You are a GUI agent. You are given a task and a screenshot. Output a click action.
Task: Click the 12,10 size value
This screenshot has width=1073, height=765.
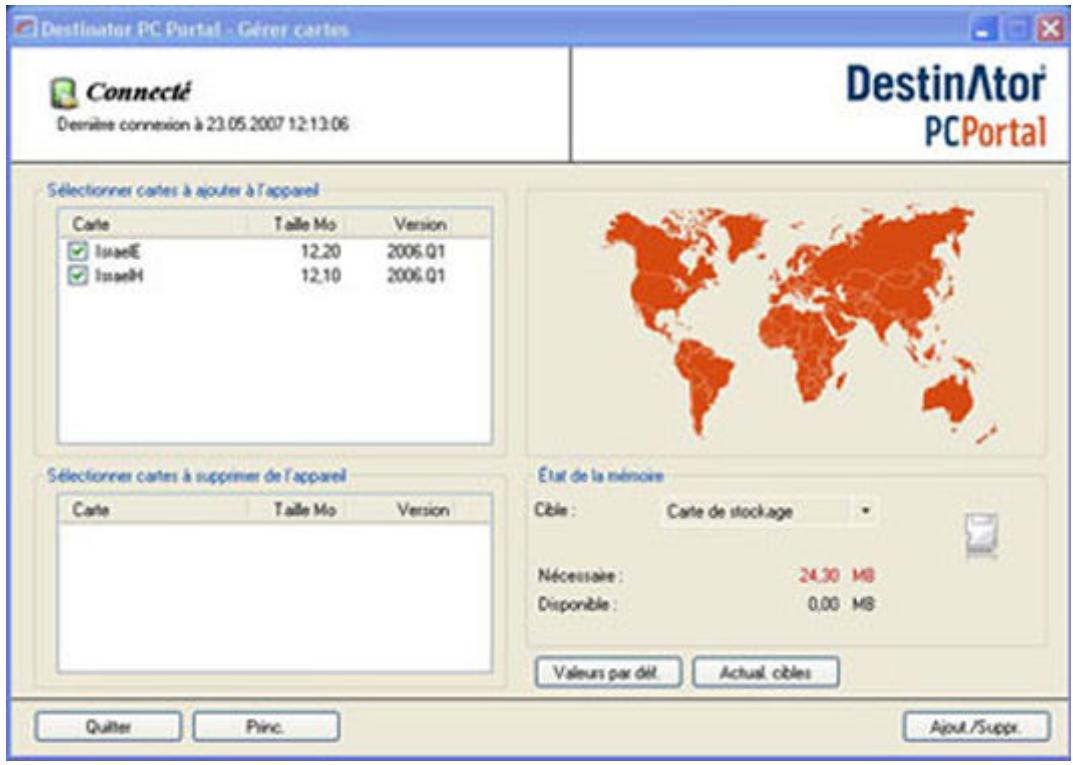click(x=320, y=276)
